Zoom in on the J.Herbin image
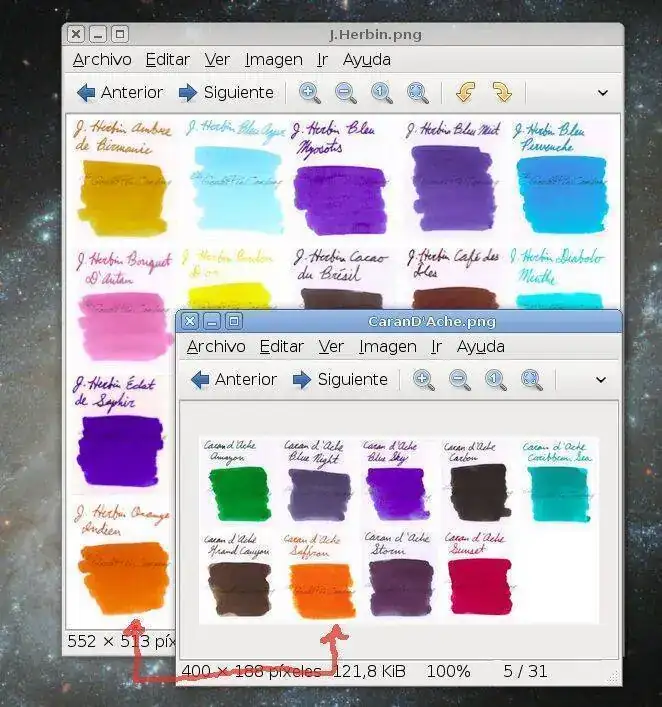662x707 pixels. pos(310,93)
